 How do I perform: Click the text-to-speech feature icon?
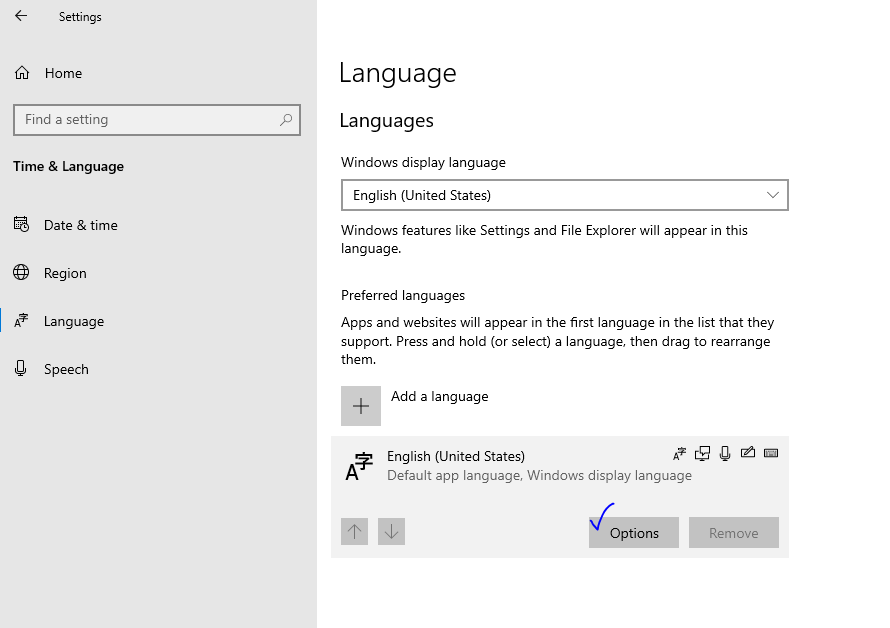point(703,454)
